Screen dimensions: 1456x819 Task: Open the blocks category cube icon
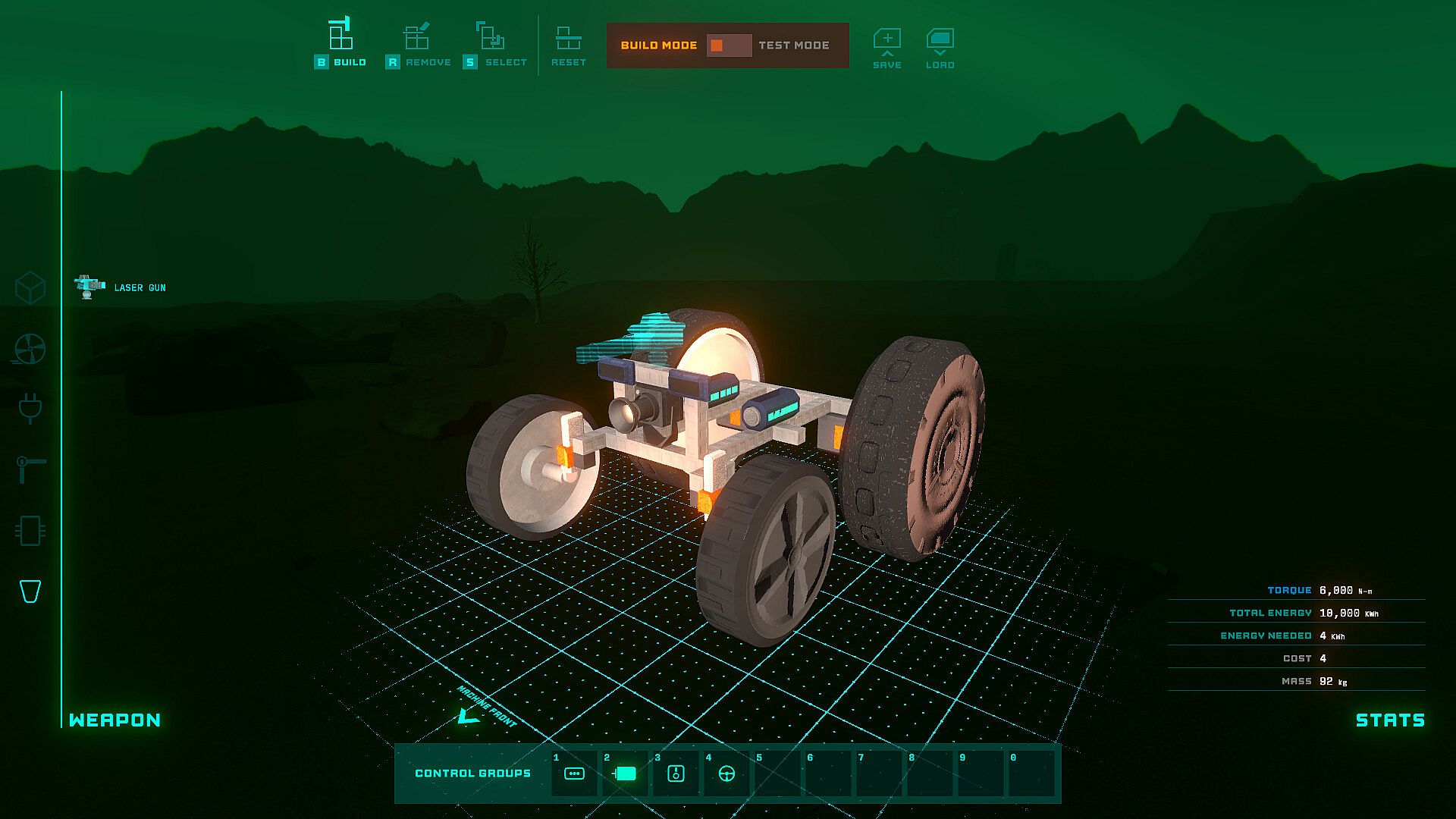click(x=30, y=288)
